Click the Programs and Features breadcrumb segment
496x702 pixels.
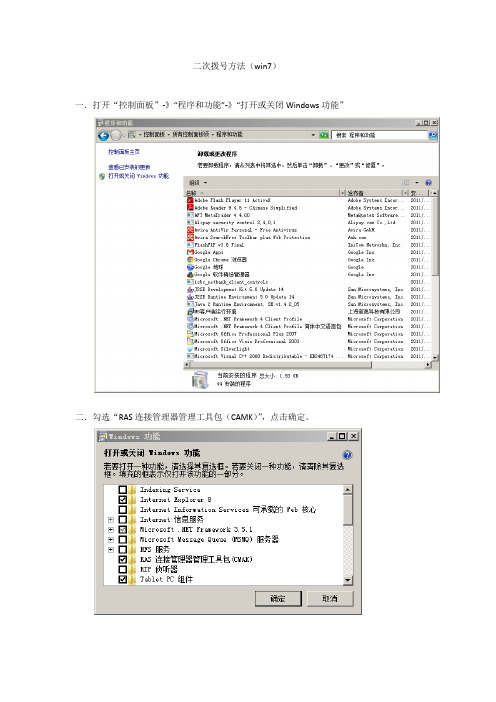229,135
